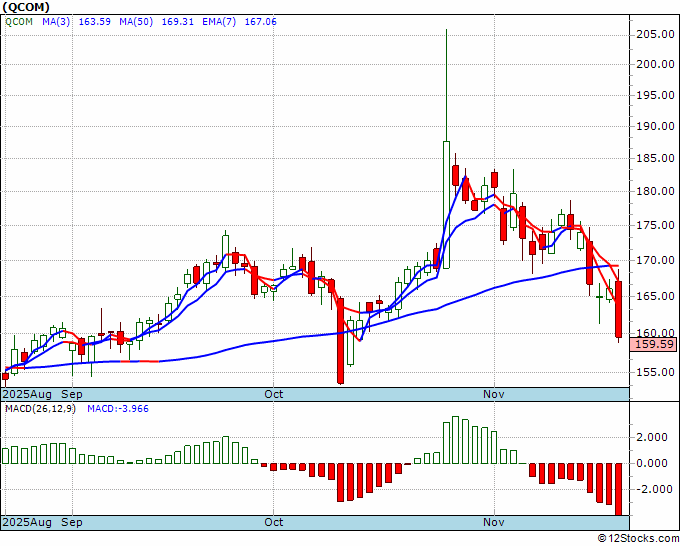Click the 170.00 price axis label
The height and width of the screenshot is (546, 680).
click(x=655, y=260)
